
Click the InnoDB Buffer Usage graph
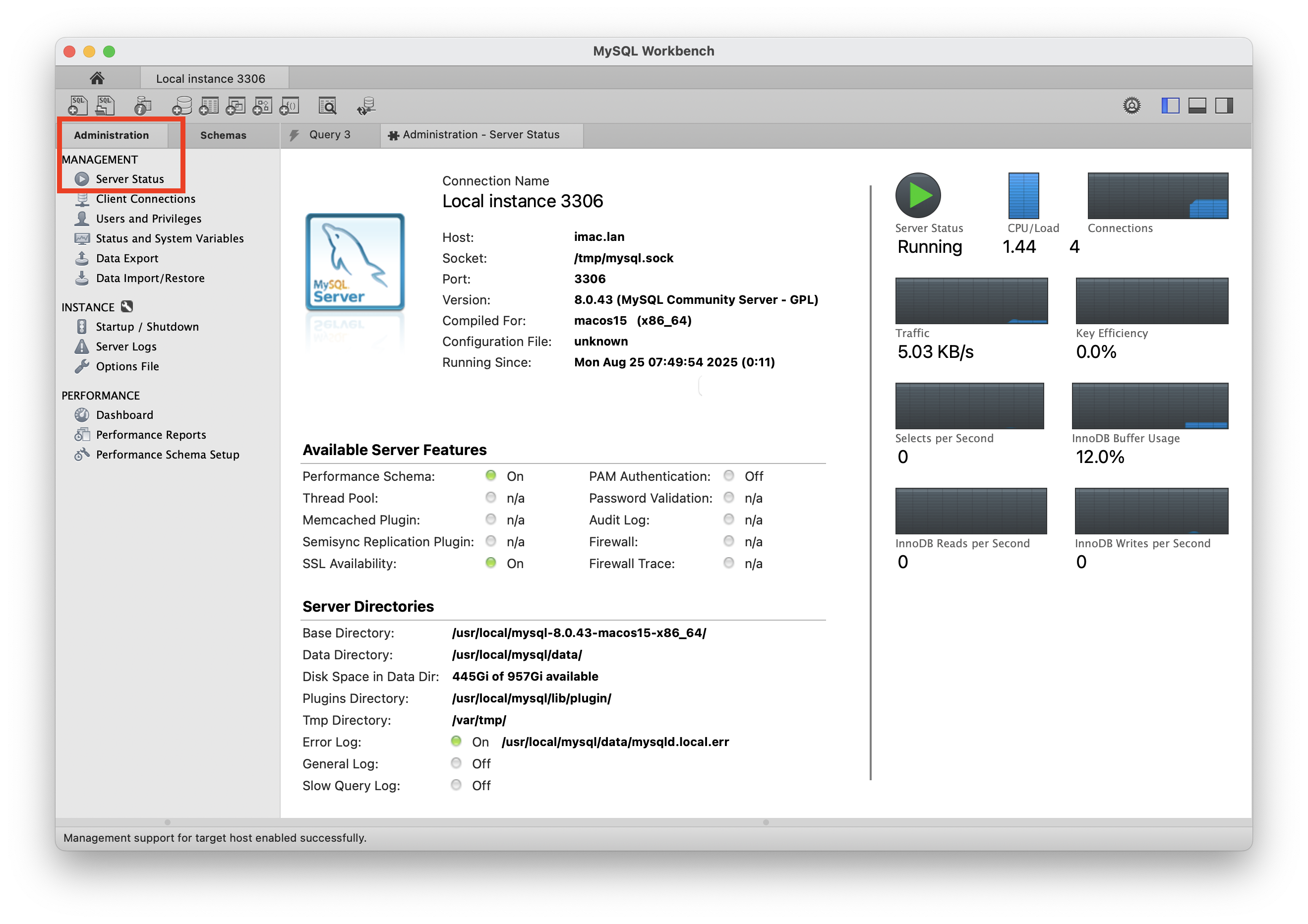coord(1150,405)
